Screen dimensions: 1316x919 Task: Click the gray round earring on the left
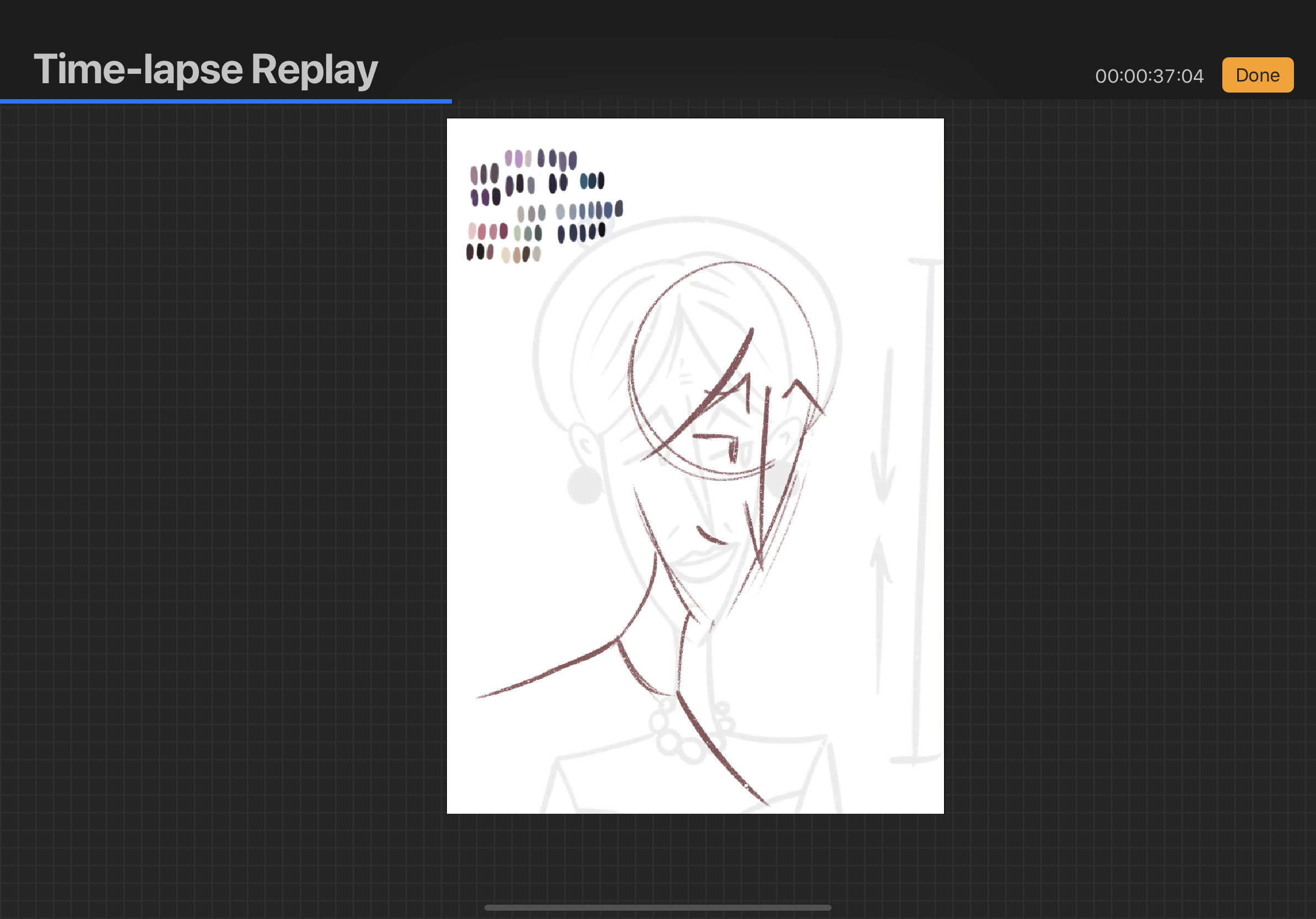click(x=584, y=485)
